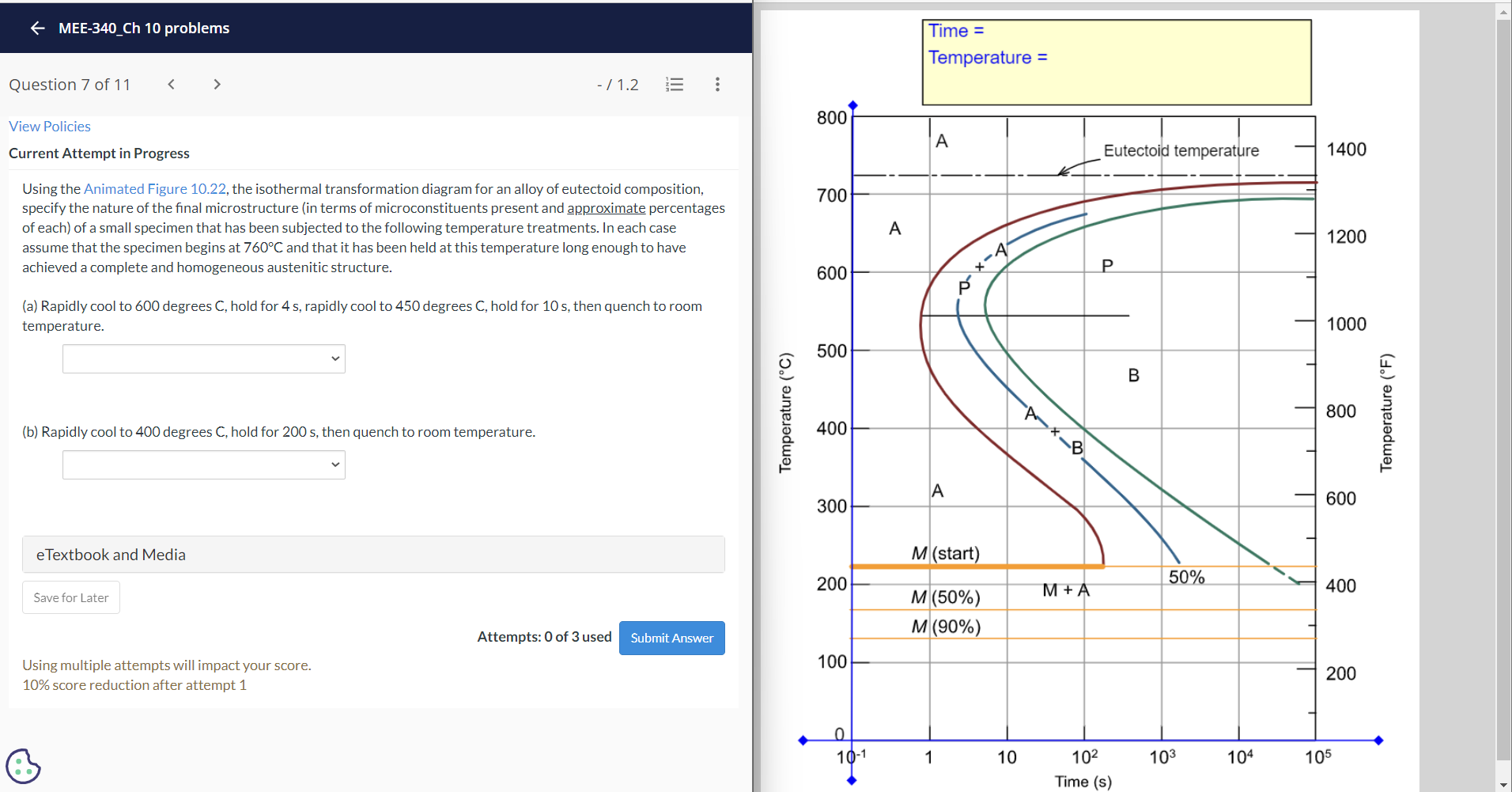Expand the eTextbook and Media section
Viewport: 1512px width, 792px height.
(372, 554)
